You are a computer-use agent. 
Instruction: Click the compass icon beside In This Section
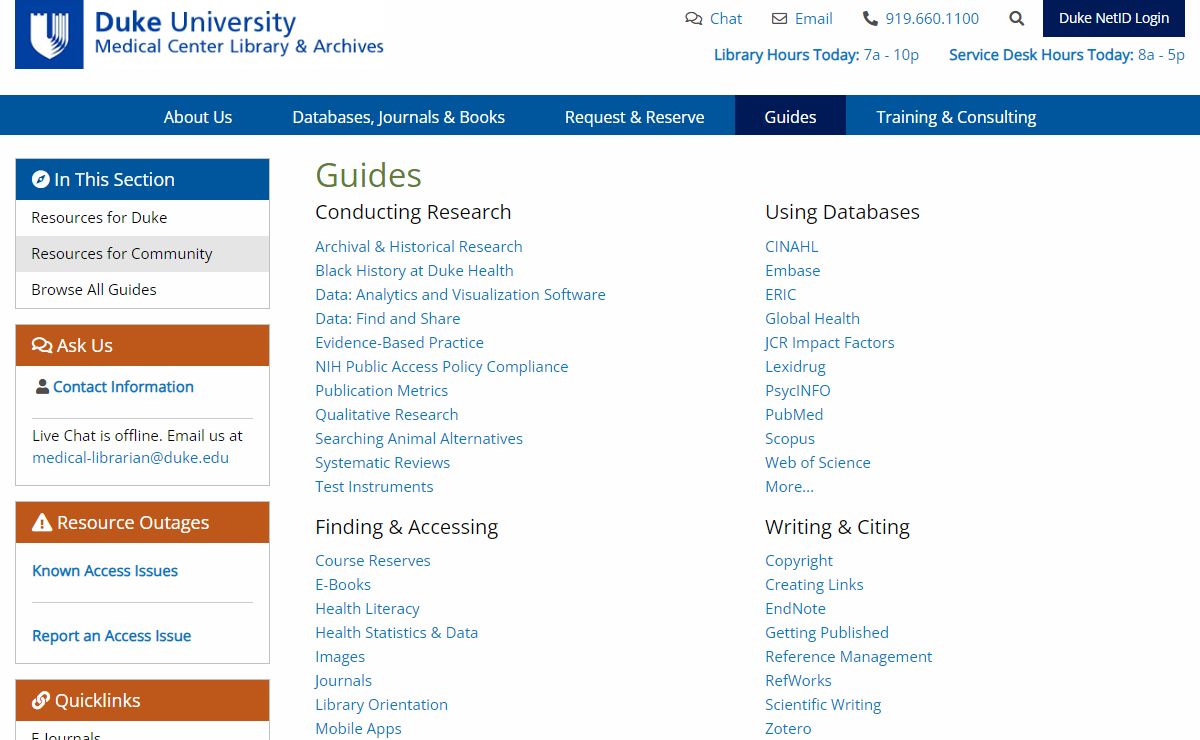click(x=41, y=179)
